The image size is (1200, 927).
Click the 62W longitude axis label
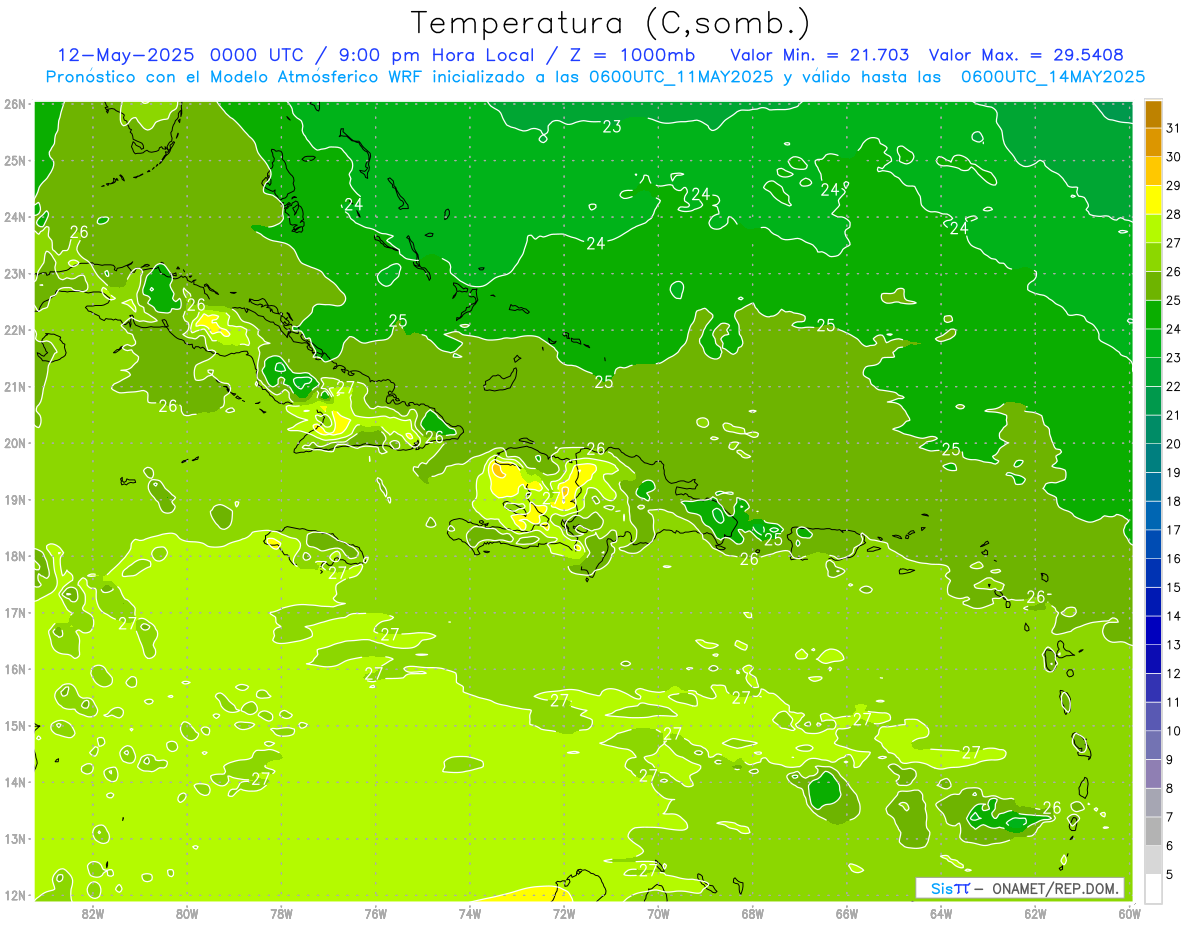click(x=1035, y=913)
